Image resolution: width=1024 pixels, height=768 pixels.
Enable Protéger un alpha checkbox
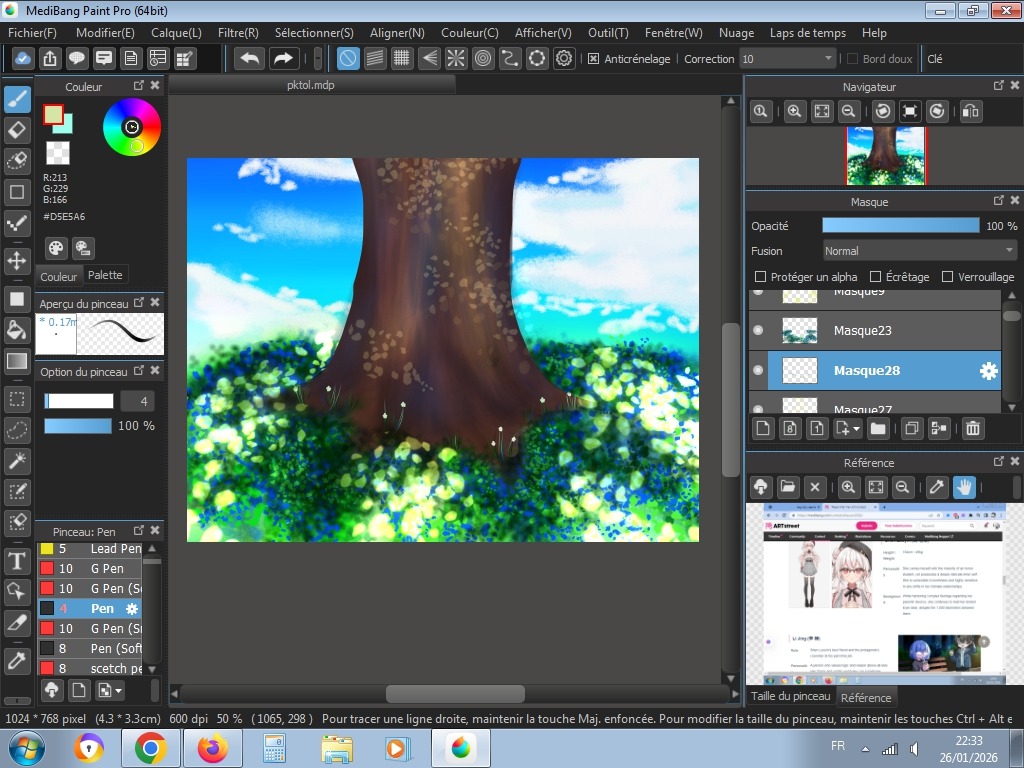click(760, 277)
